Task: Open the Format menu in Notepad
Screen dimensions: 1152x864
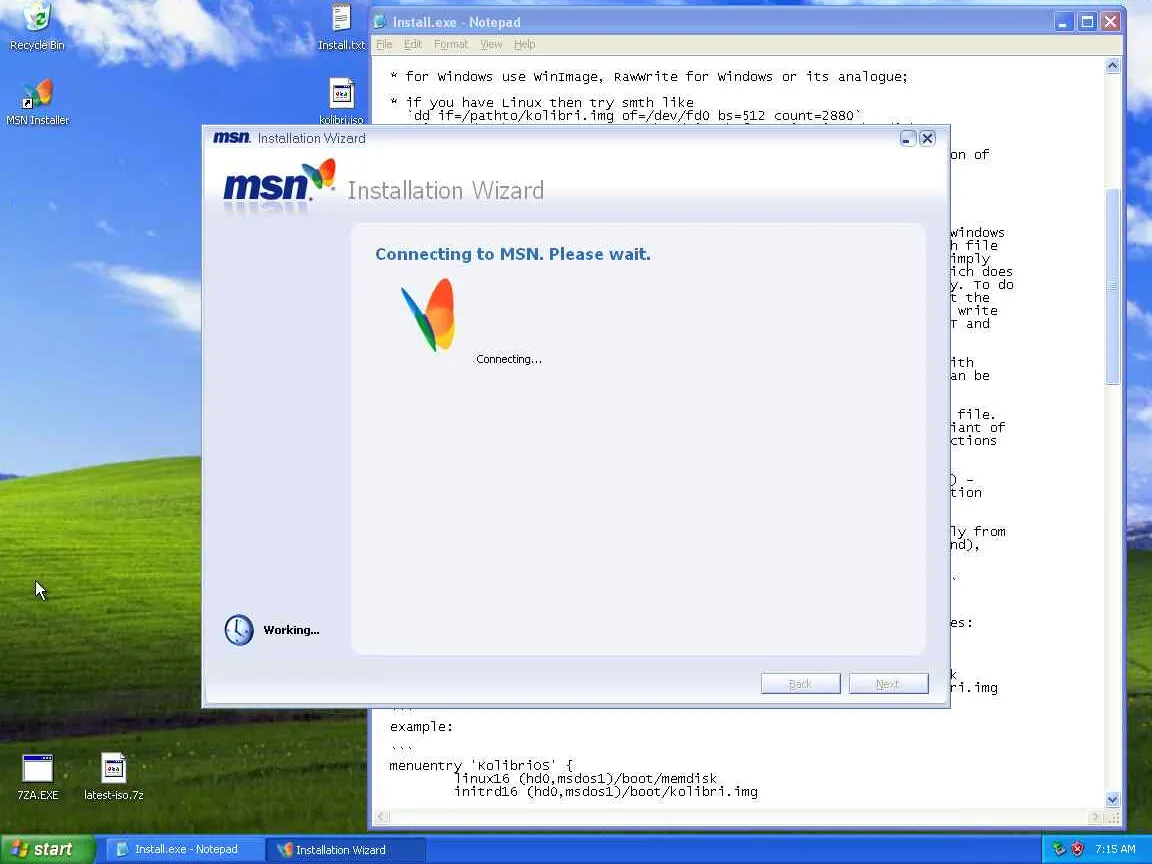Action: coord(450,44)
